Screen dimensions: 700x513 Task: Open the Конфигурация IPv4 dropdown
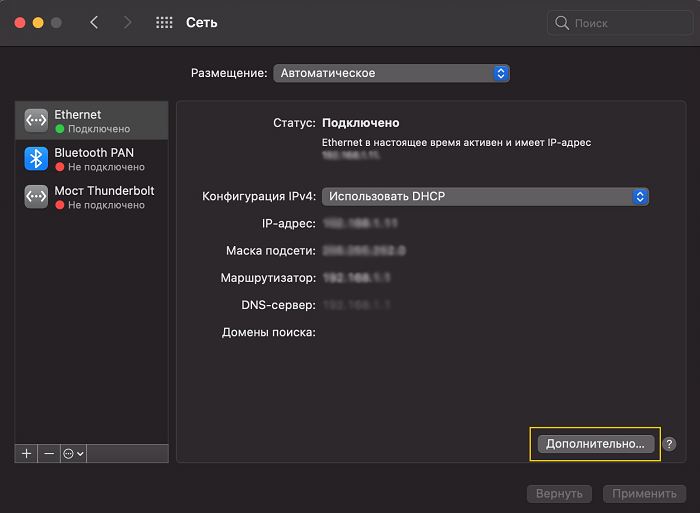486,197
